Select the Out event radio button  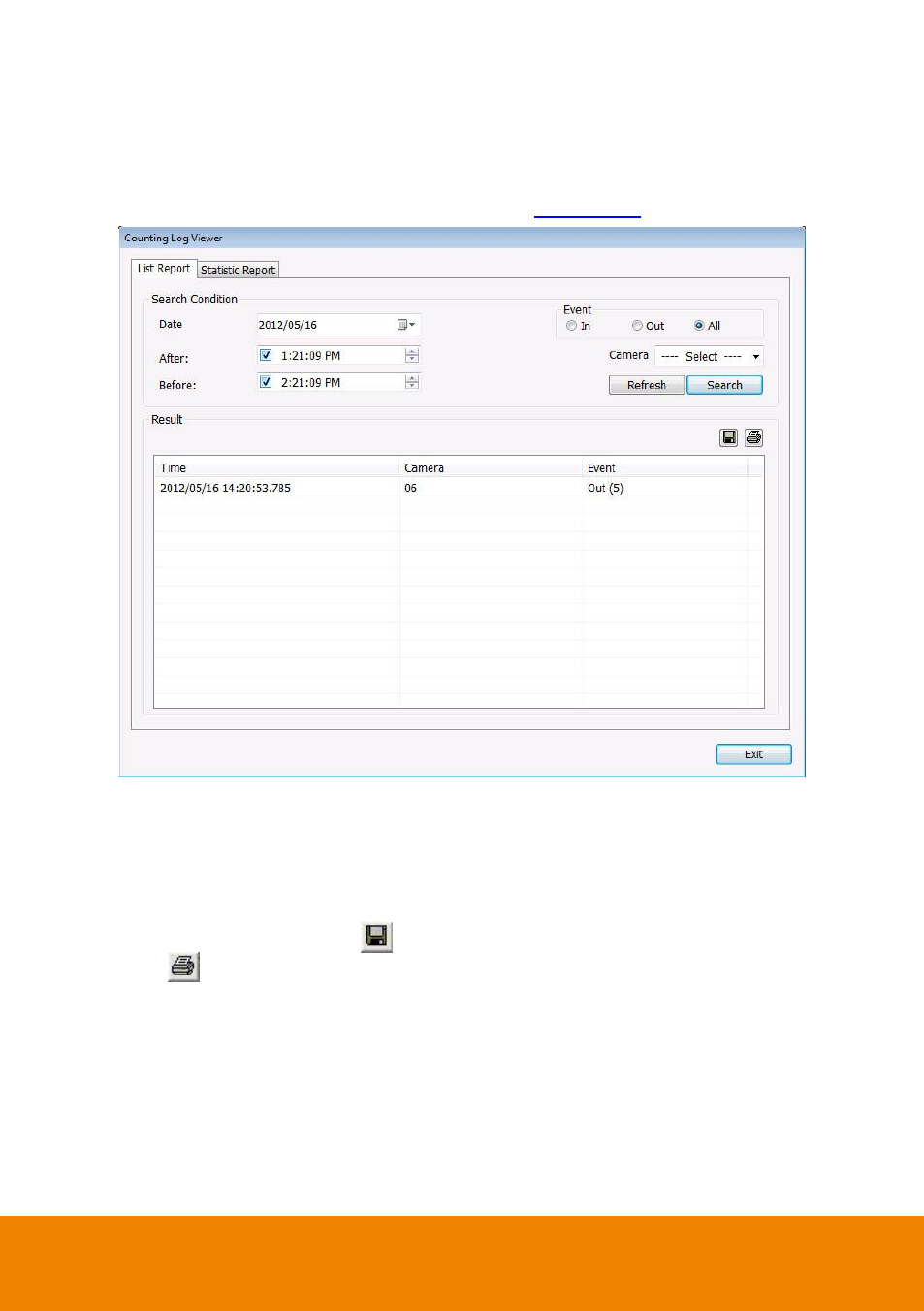pos(637,326)
